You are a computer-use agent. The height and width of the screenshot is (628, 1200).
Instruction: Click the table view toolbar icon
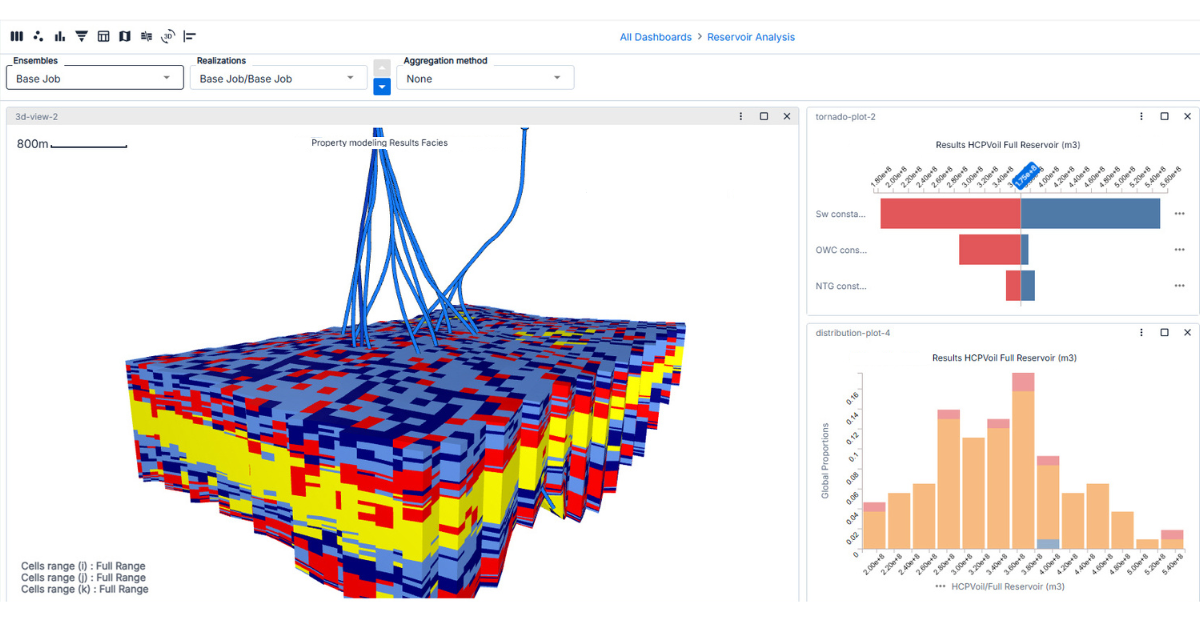pos(103,37)
